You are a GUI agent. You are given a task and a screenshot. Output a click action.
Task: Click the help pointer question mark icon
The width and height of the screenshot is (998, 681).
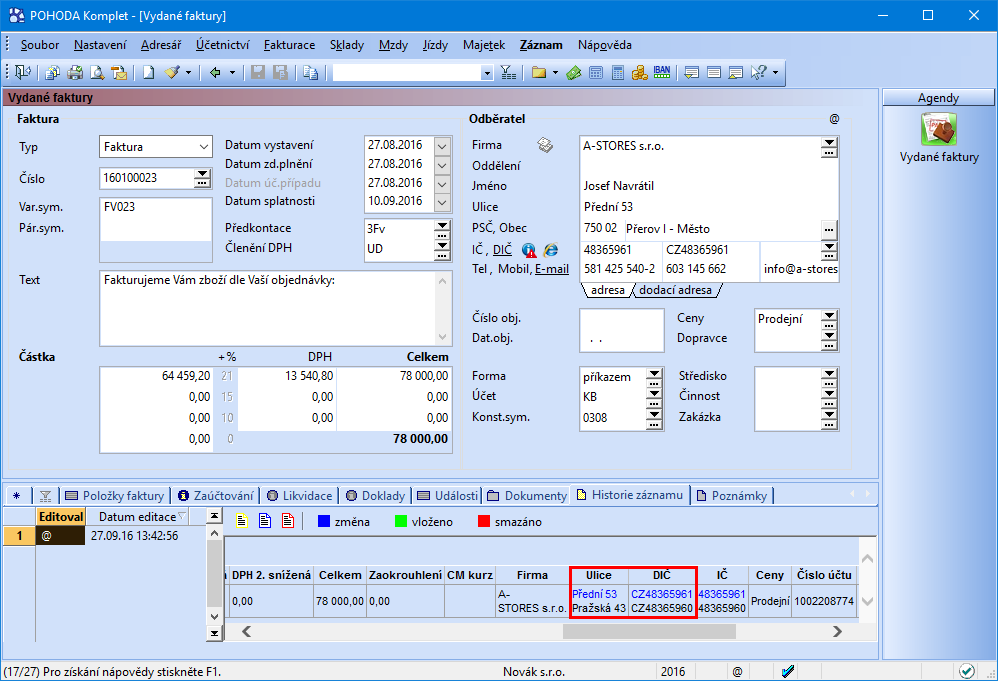758,73
